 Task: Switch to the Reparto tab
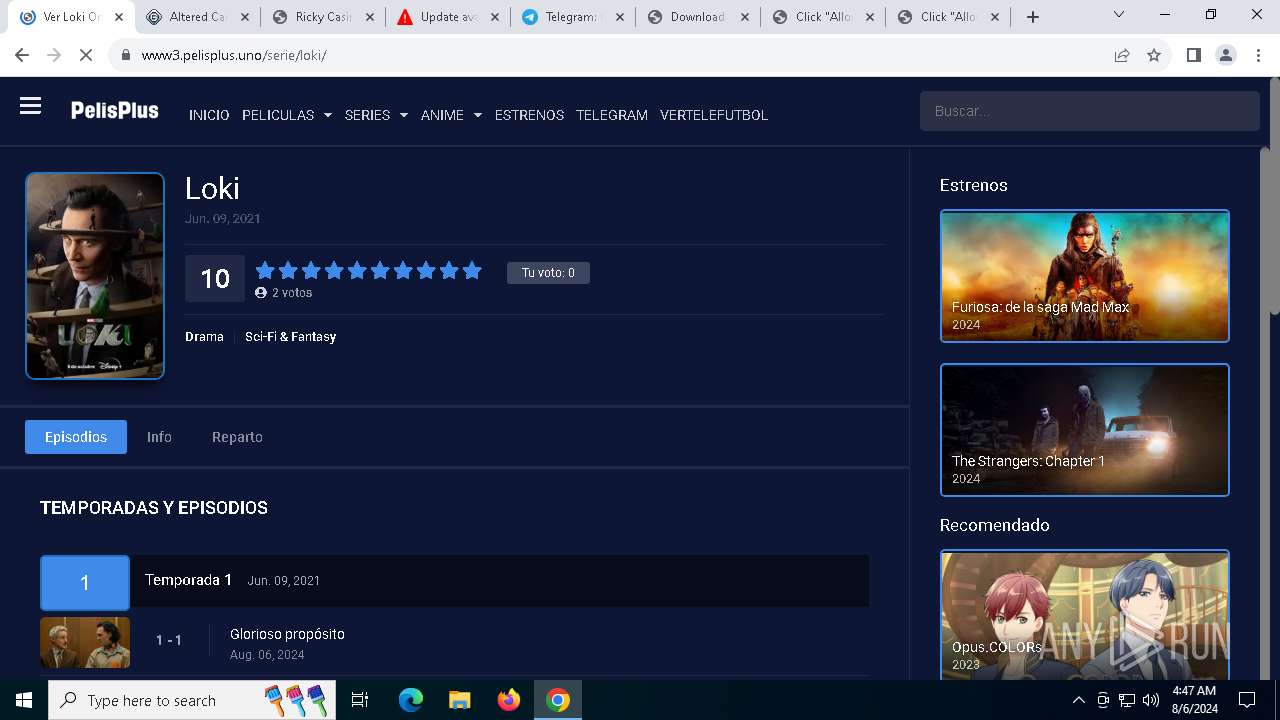click(x=237, y=437)
